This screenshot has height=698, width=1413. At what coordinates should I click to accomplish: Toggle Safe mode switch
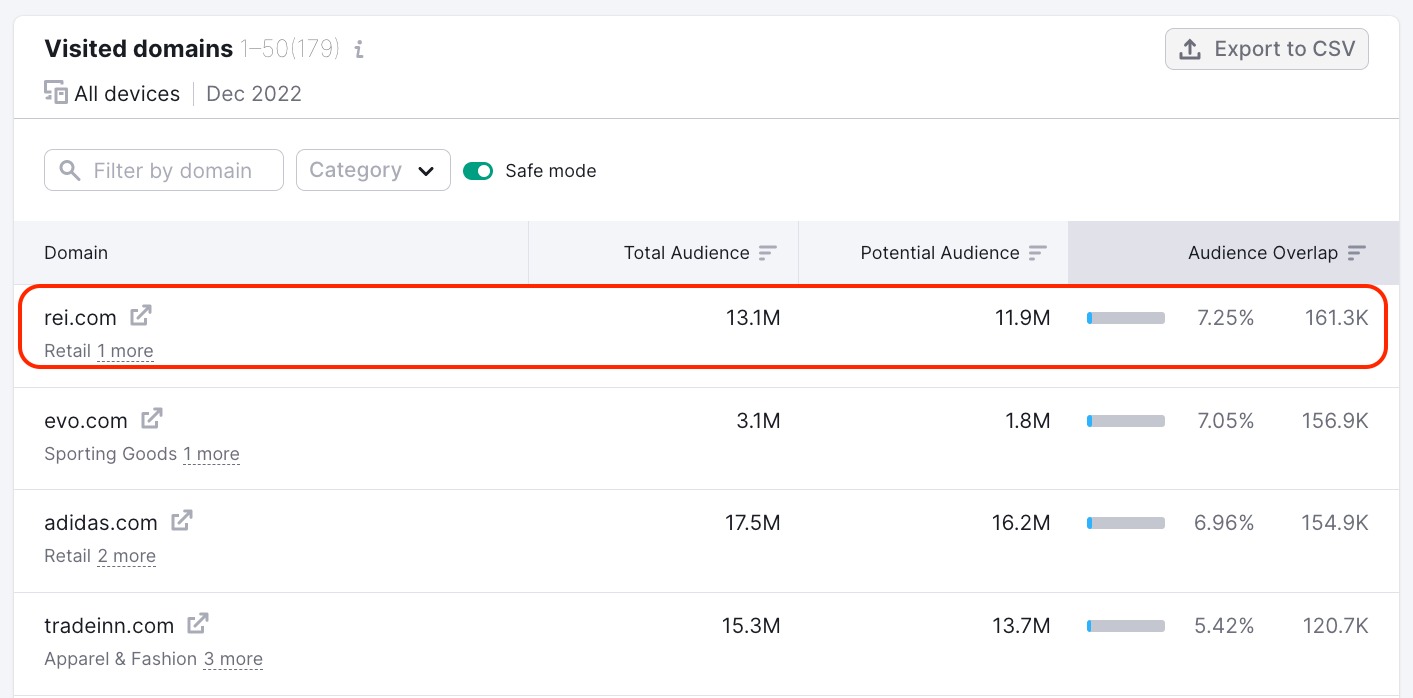[478, 171]
